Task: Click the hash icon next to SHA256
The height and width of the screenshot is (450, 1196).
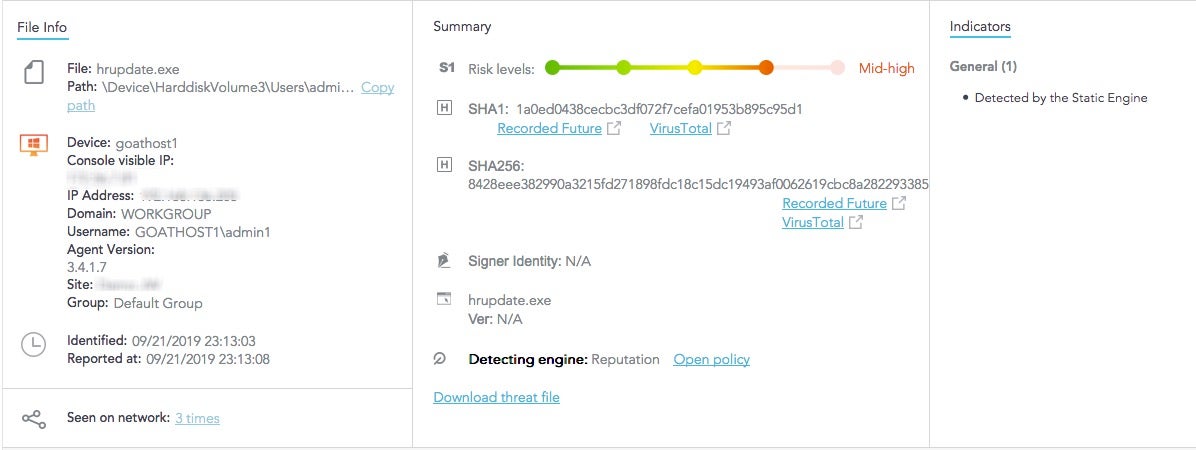Action: [444, 164]
